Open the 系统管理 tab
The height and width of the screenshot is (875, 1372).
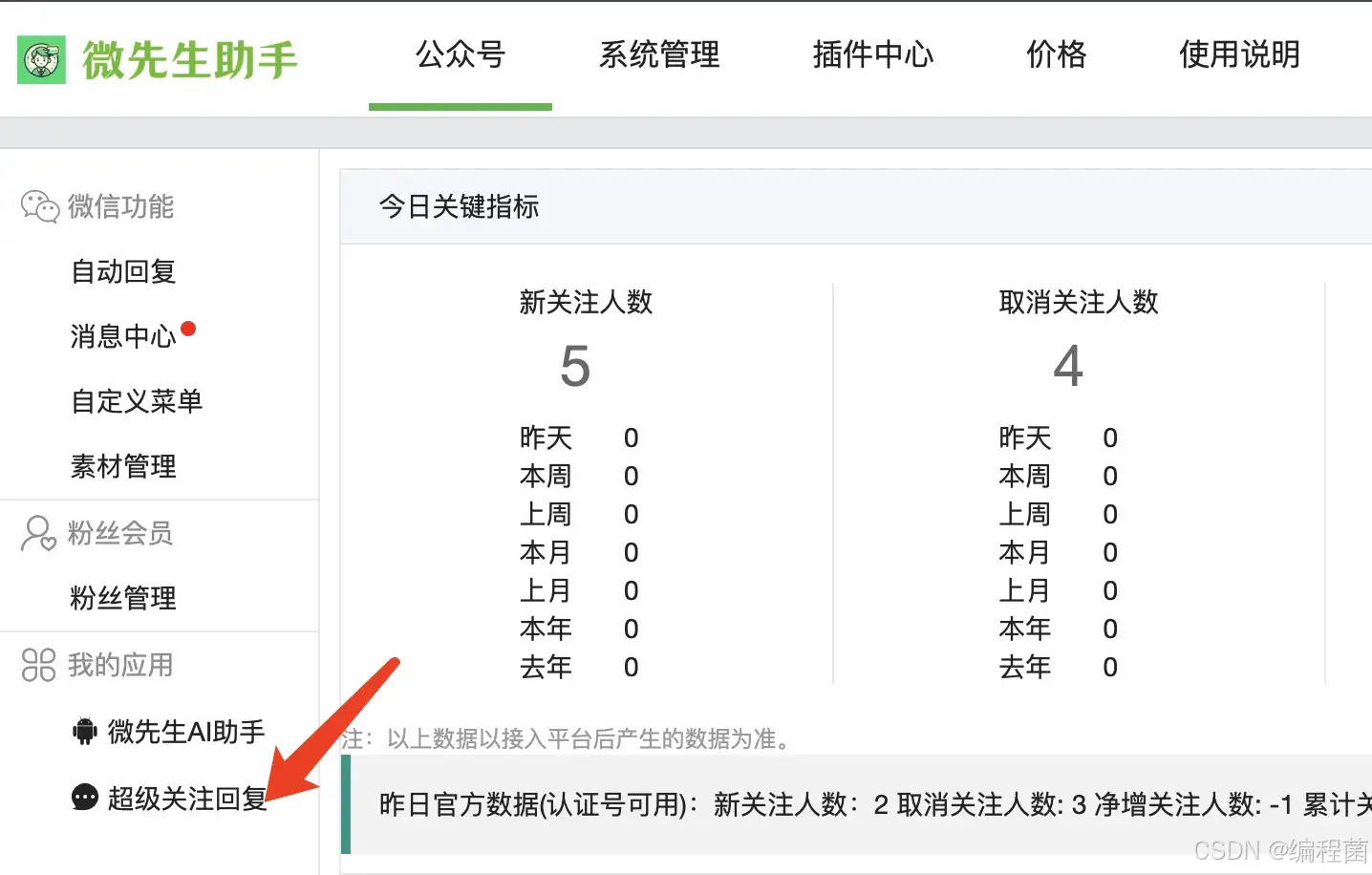[659, 54]
